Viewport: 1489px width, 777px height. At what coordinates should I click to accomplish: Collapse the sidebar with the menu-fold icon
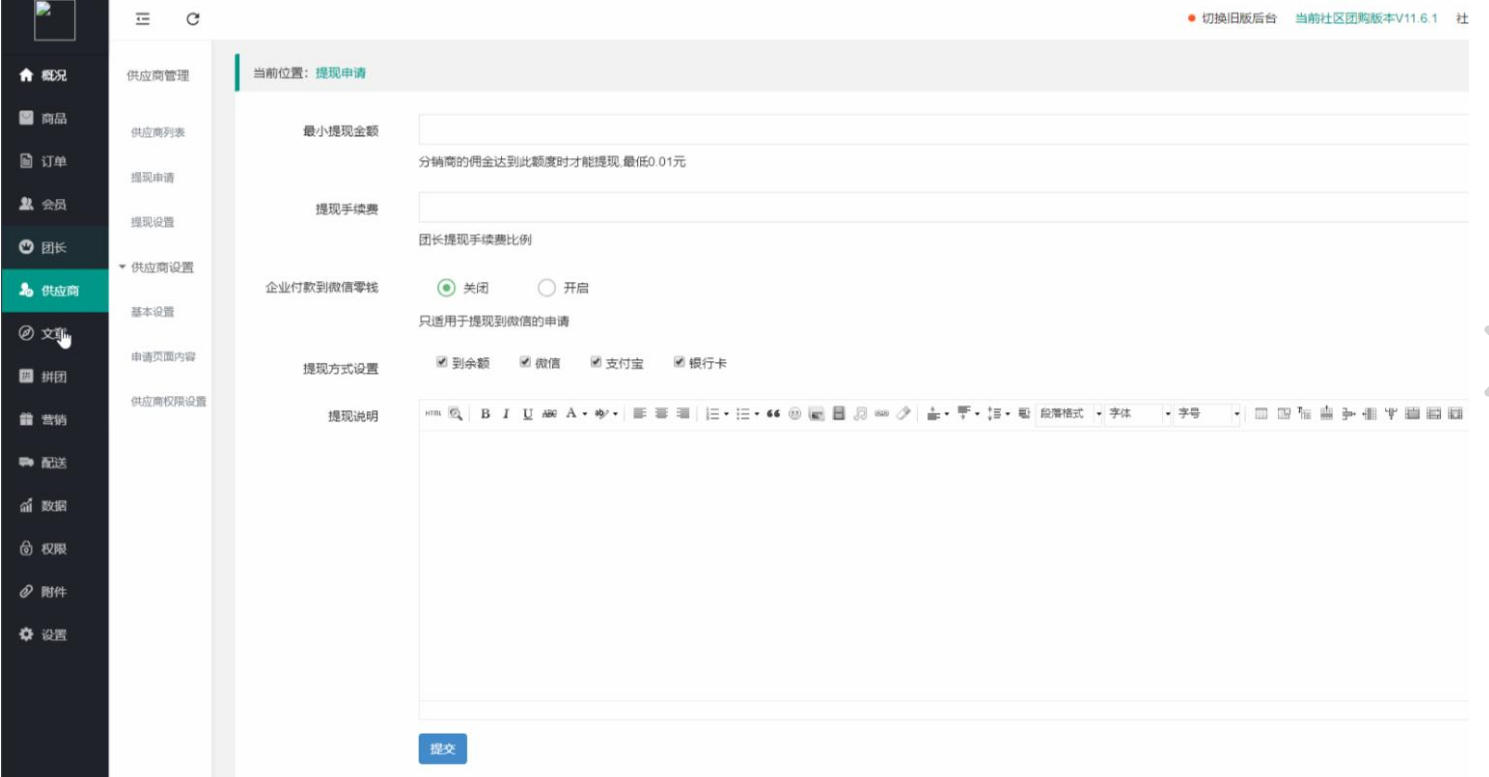144,19
